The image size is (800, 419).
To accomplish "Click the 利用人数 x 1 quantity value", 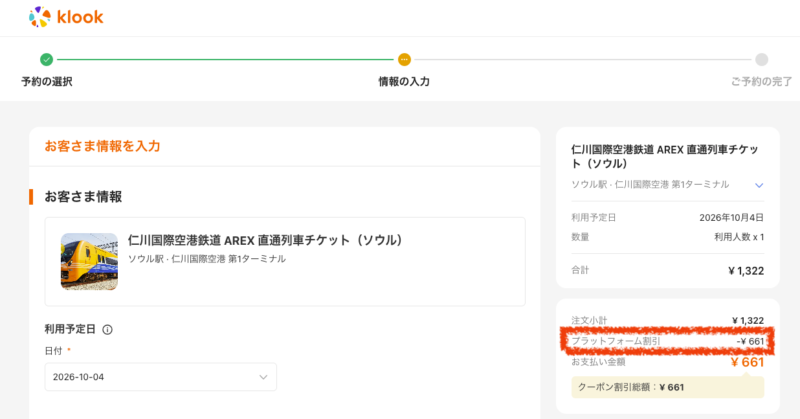I will (739, 237).
